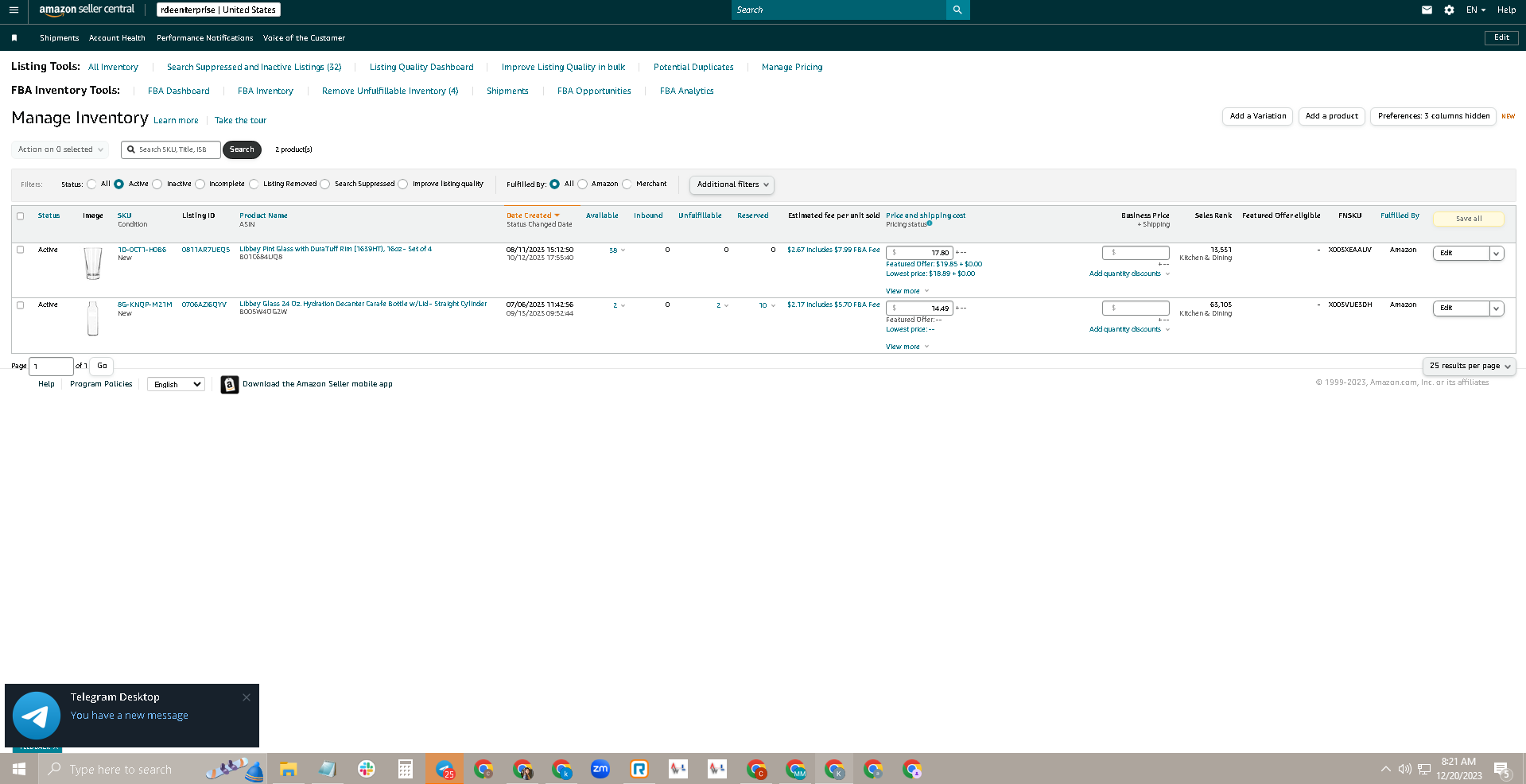The width and height of the screenshot is (1526, 784).
Task: Open the hamburger navigation menu
Action: pos(14,10)
